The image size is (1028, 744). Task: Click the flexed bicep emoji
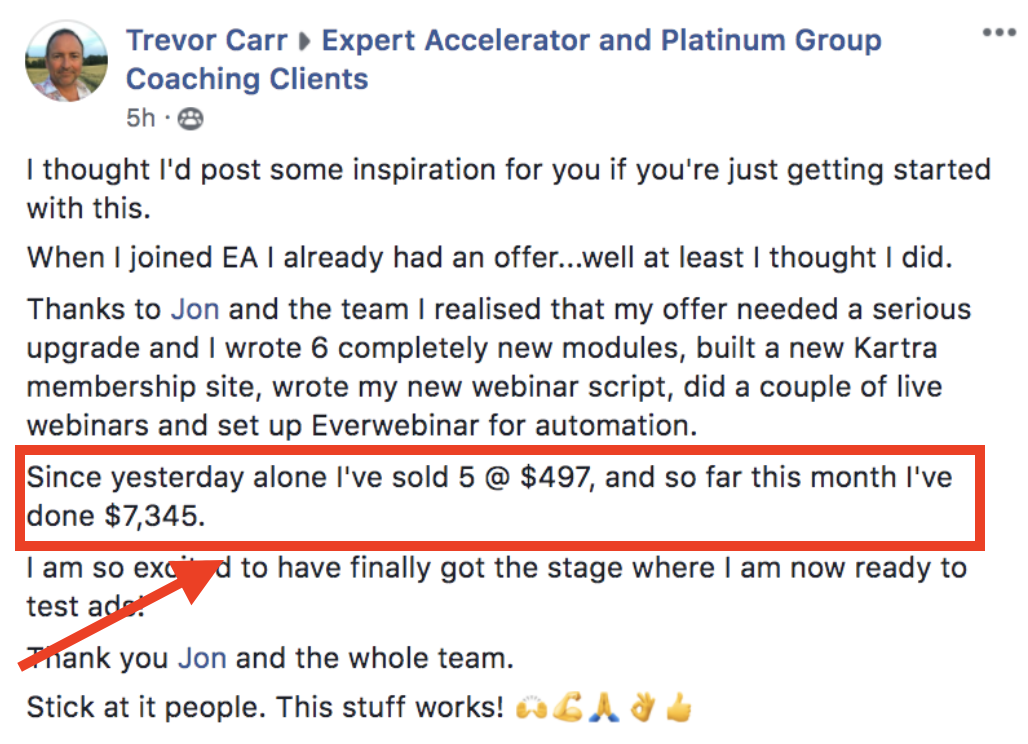[x=568, y=707]
